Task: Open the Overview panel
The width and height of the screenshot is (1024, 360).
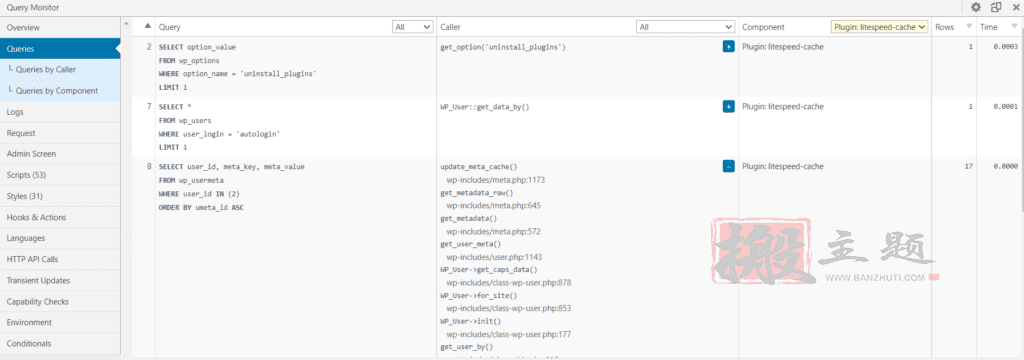Action: click(60, 27)
